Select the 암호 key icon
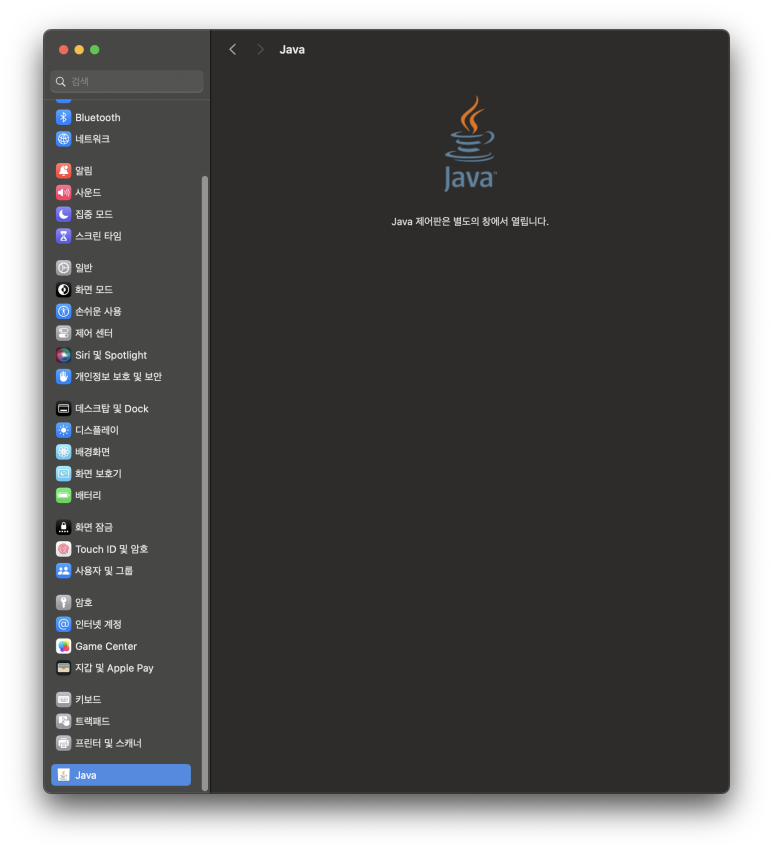The width and height of the screenshot is (773, 851). pyautogui.click(x=64, y=602)
